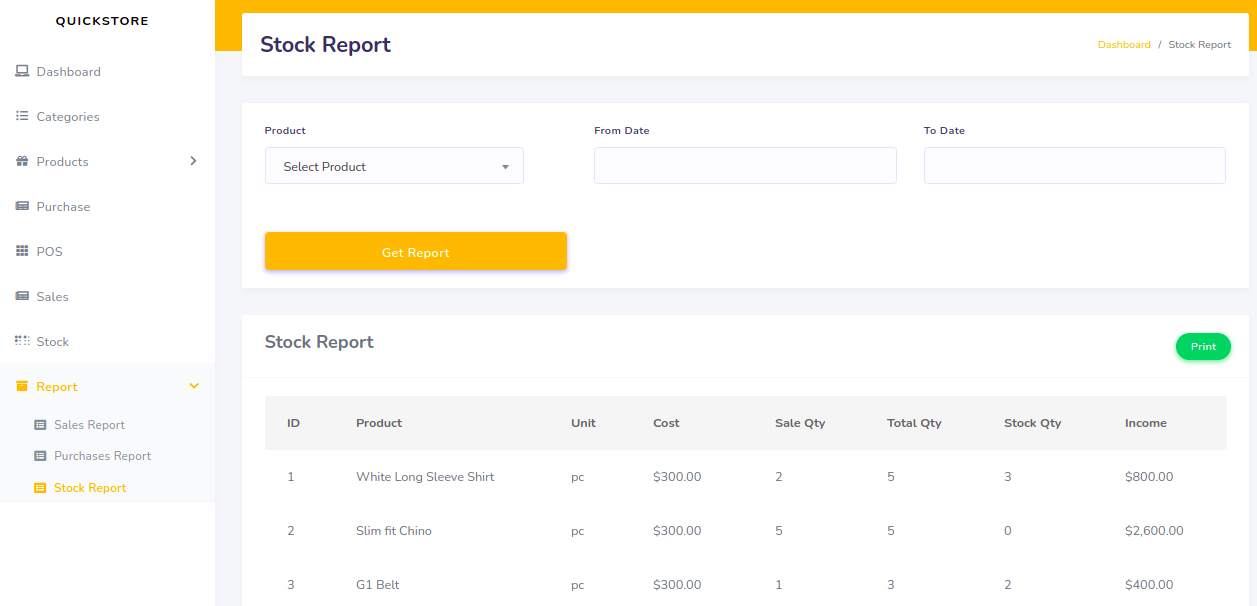Click the Total Qty column header
Image resolution: width=1257 pixels, height=606 pixels.
(914, 423)
